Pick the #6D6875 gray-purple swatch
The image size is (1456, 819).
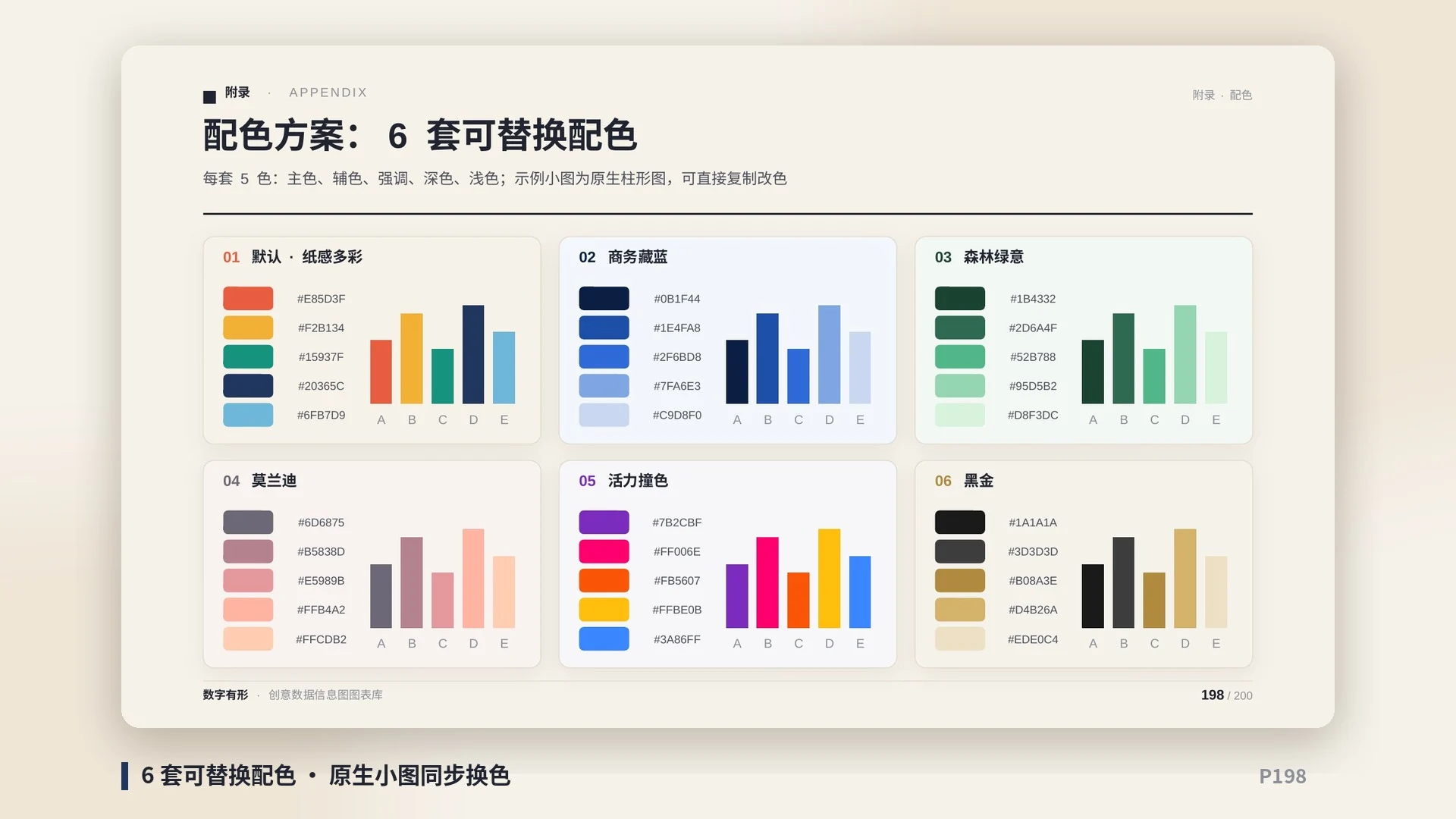[248, 522]
